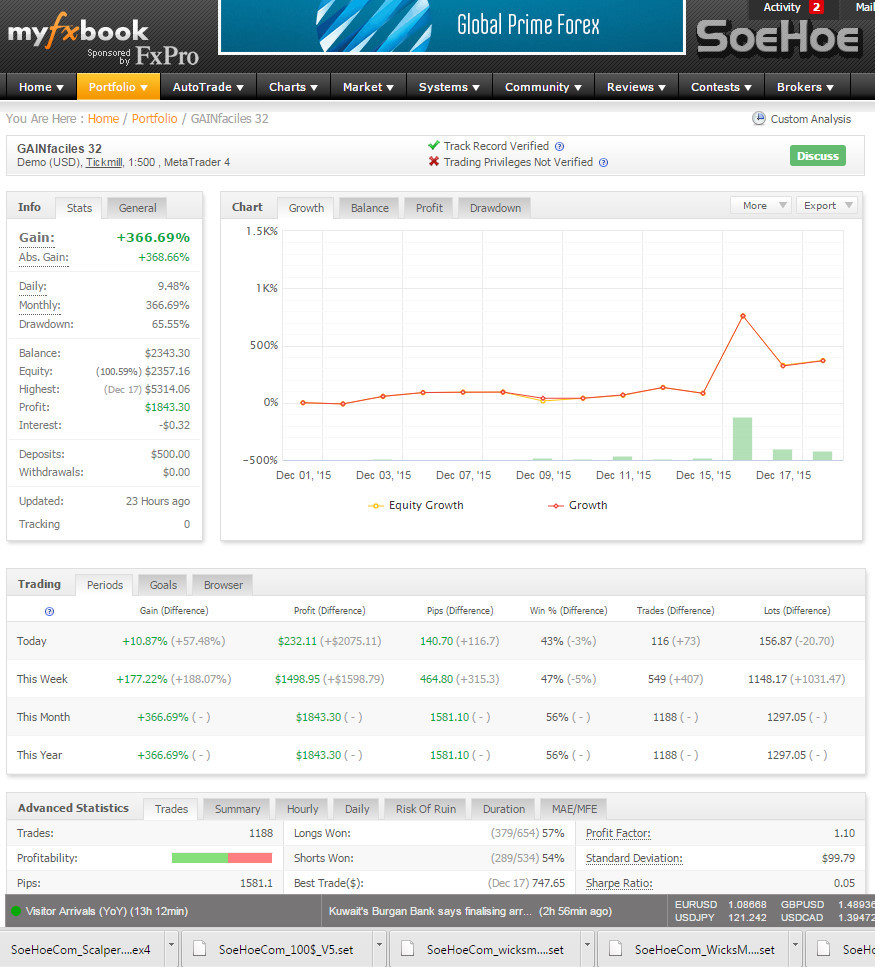This screenshot has height=967, width=875.
Task: Click the Global Prime Forex banner ad
Action: click(x=451, y=26)
